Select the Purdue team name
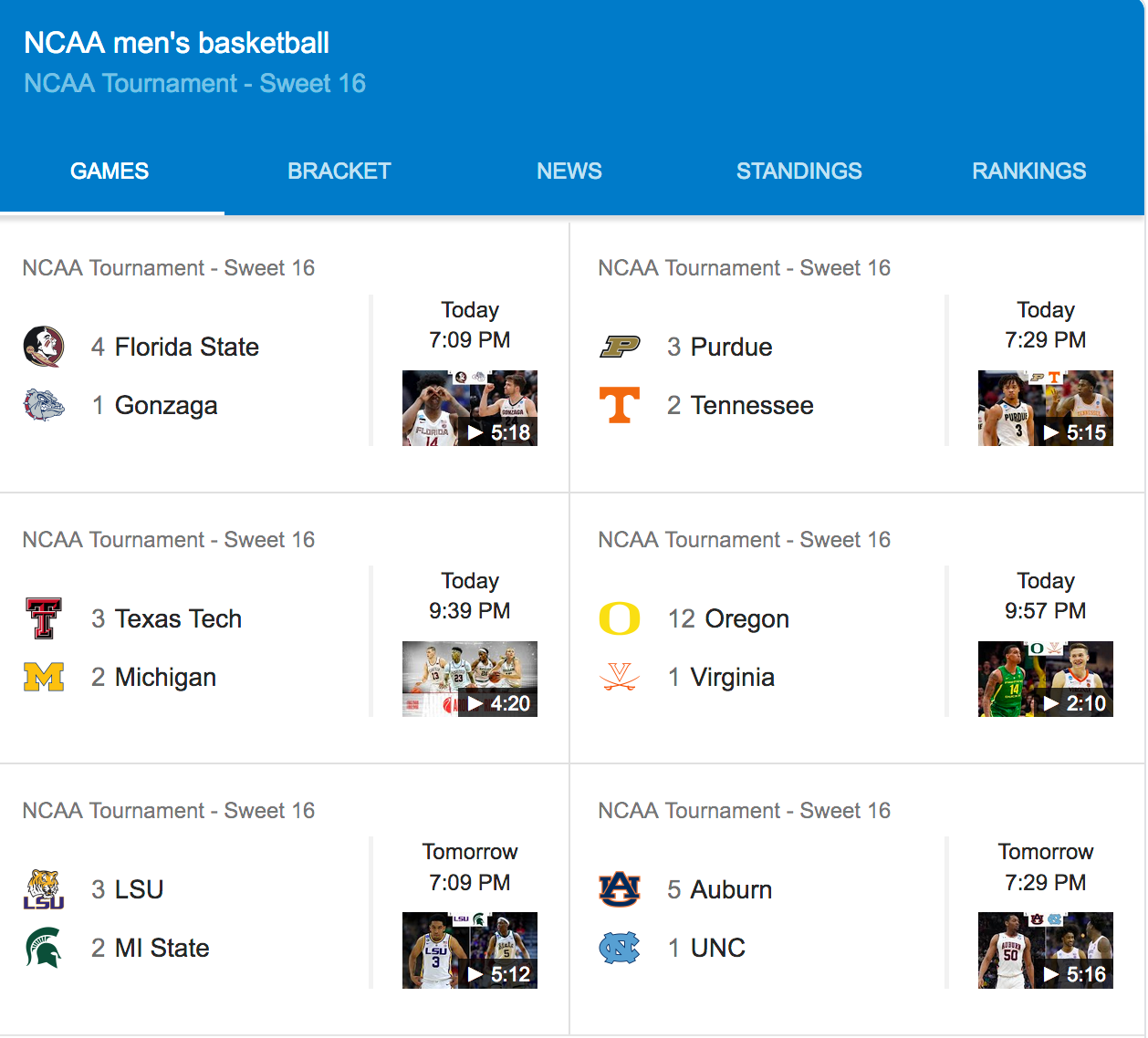Viewport: 1148px width, 1038px height. [732, 347]
